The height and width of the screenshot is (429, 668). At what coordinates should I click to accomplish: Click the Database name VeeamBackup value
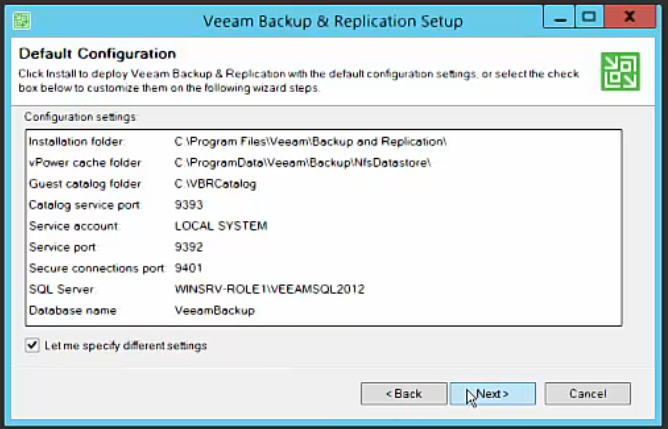[x=214, y=311]
